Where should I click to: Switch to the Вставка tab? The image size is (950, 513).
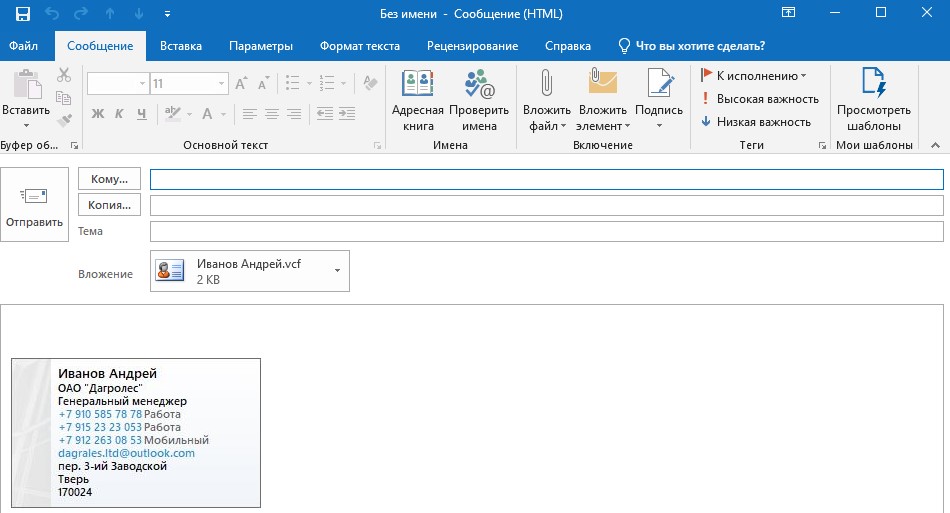[181, 46]
